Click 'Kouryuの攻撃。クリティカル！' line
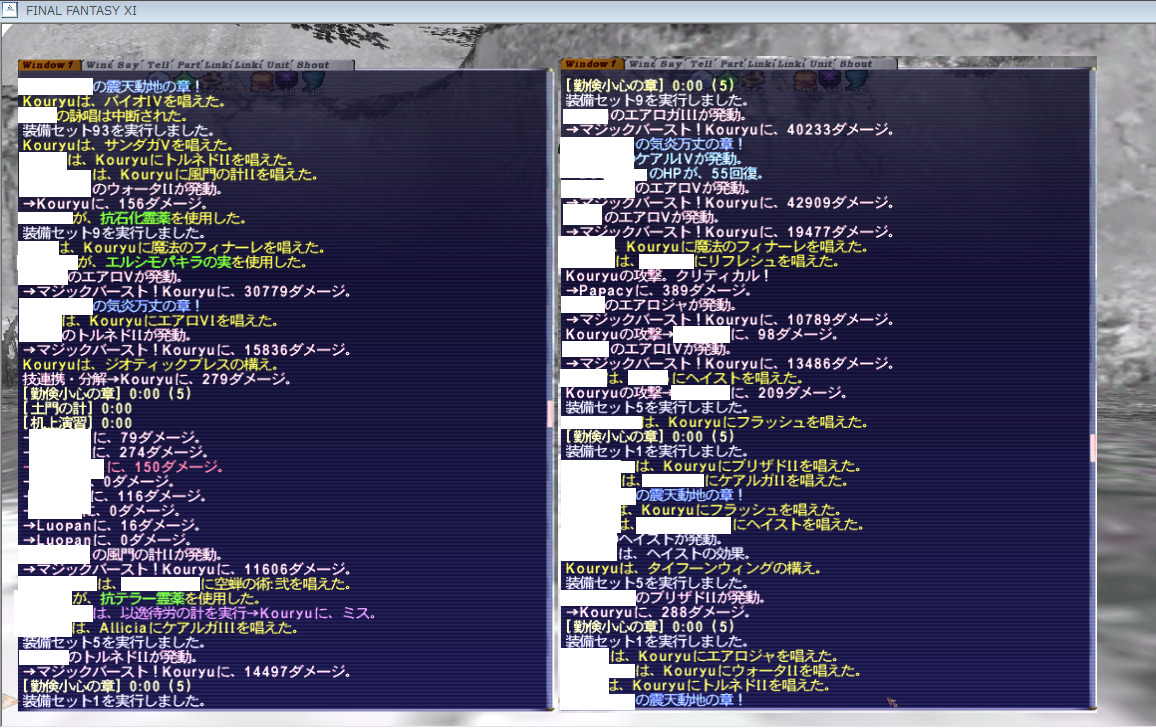This screenshot has height=728, width=1156. (667, 276)
